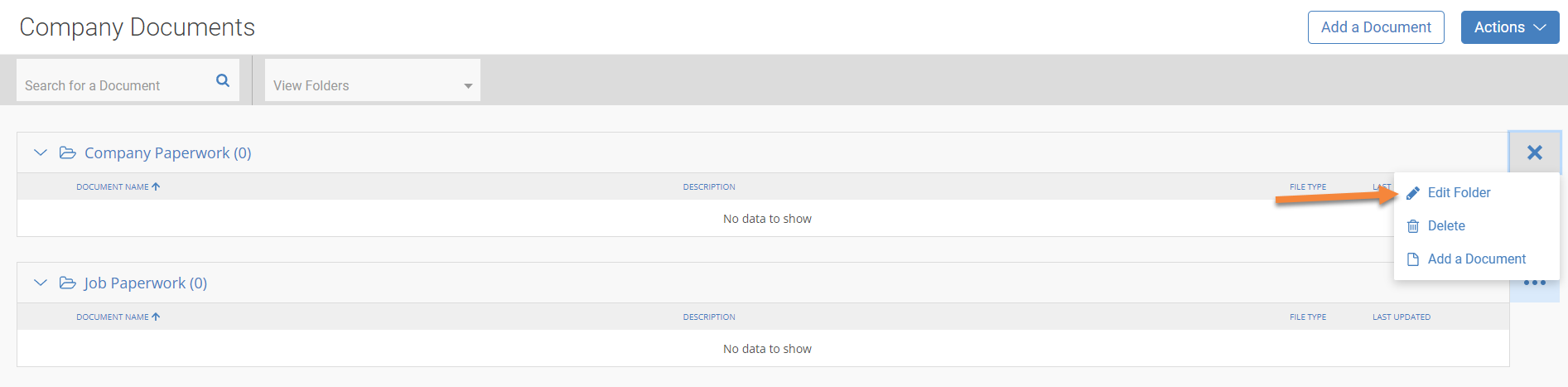Viewport: 1568px width, 387px height.
Task: Close the folder options menu via X icon
Action: point(1535,152)
